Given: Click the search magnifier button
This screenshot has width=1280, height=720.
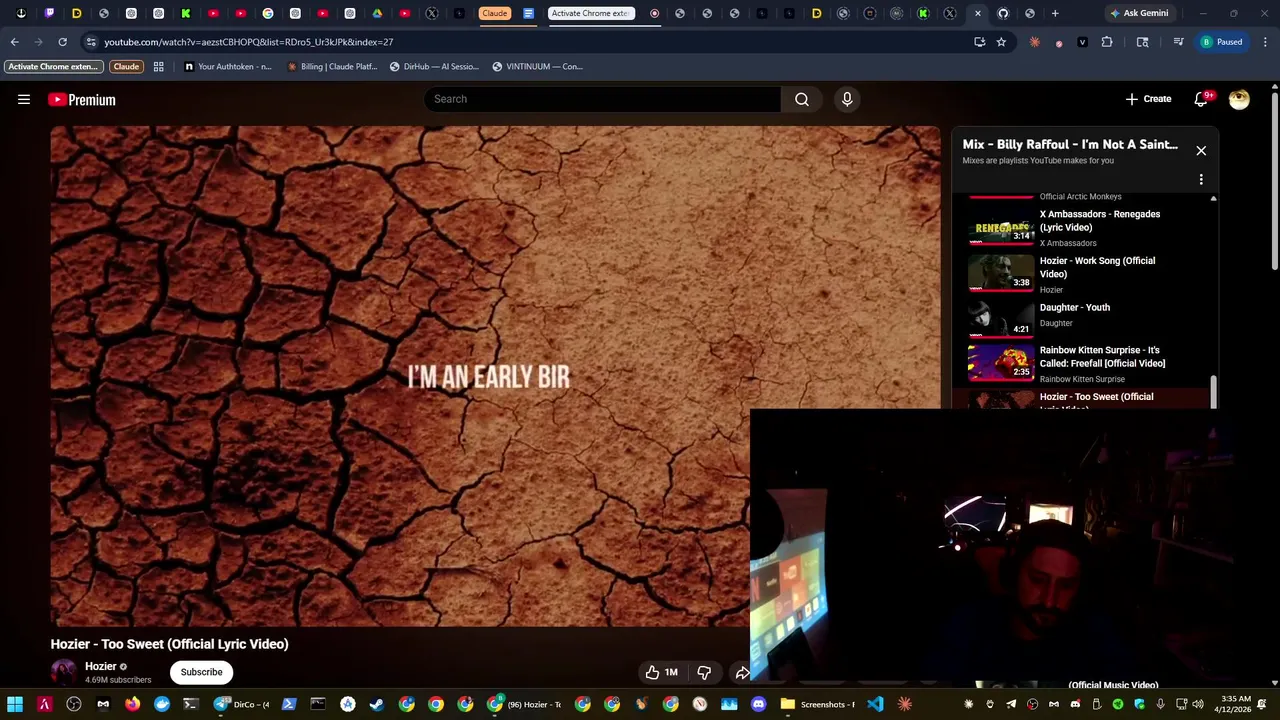Looking at the screenshot, I should [x=802, y=99].
